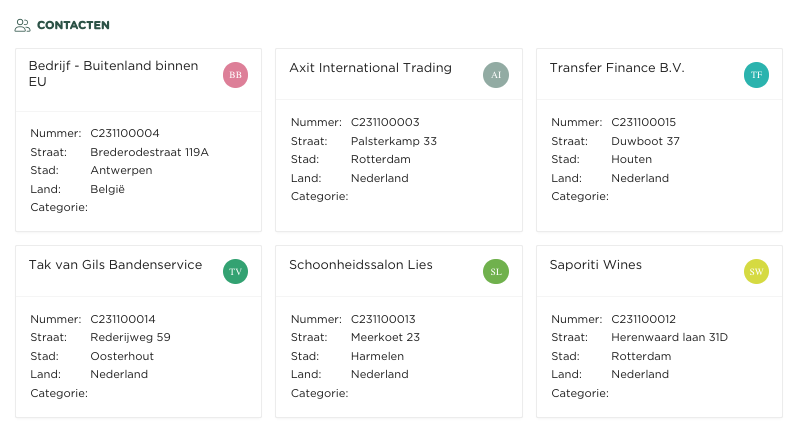Click the yellow SW avatar badge
Image resolution: width=794 pixels, height=426 pixels.
tap(756, 271)
